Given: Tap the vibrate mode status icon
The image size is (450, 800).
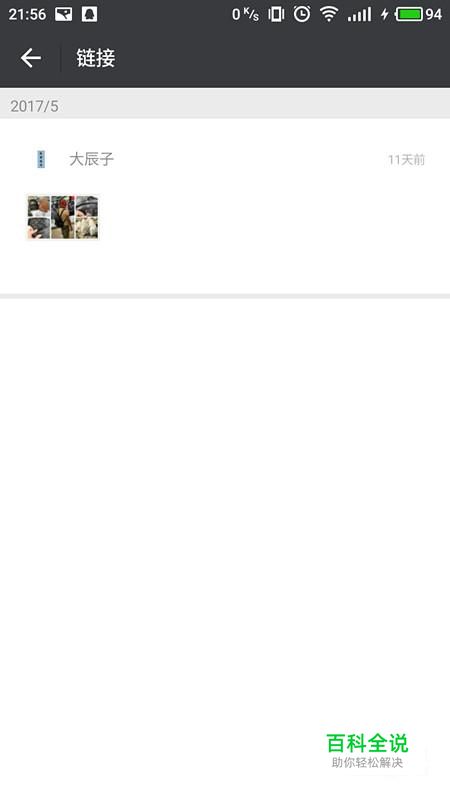Looking at the screenshot, I should click(277, 14).
